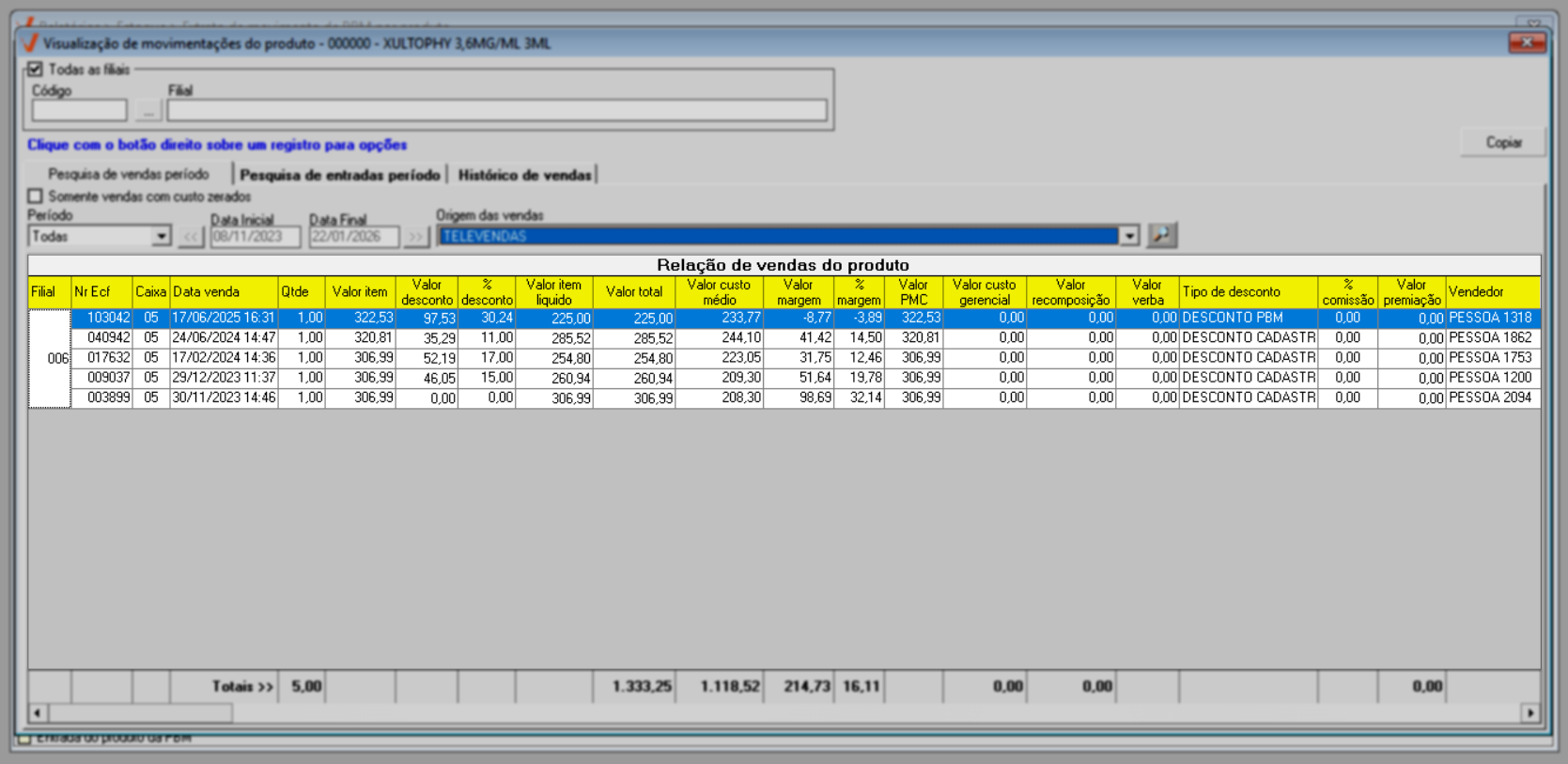Click the Data Final date field

pyautogui.click(x=353, y=237)
